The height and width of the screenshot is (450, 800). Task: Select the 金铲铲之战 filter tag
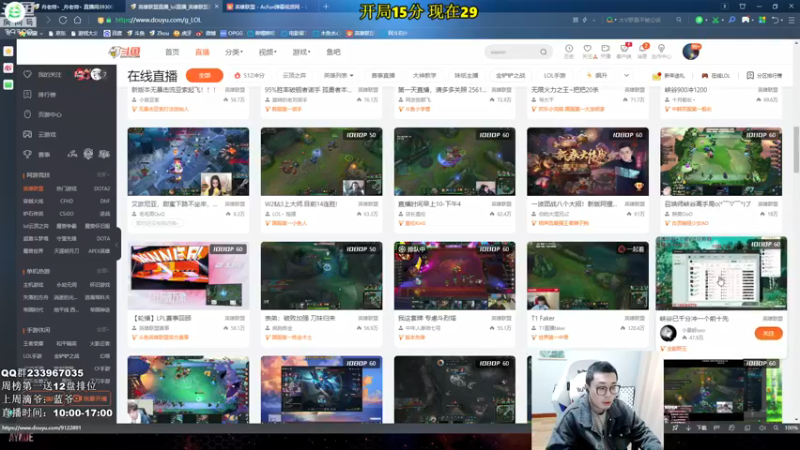(510, 76)
